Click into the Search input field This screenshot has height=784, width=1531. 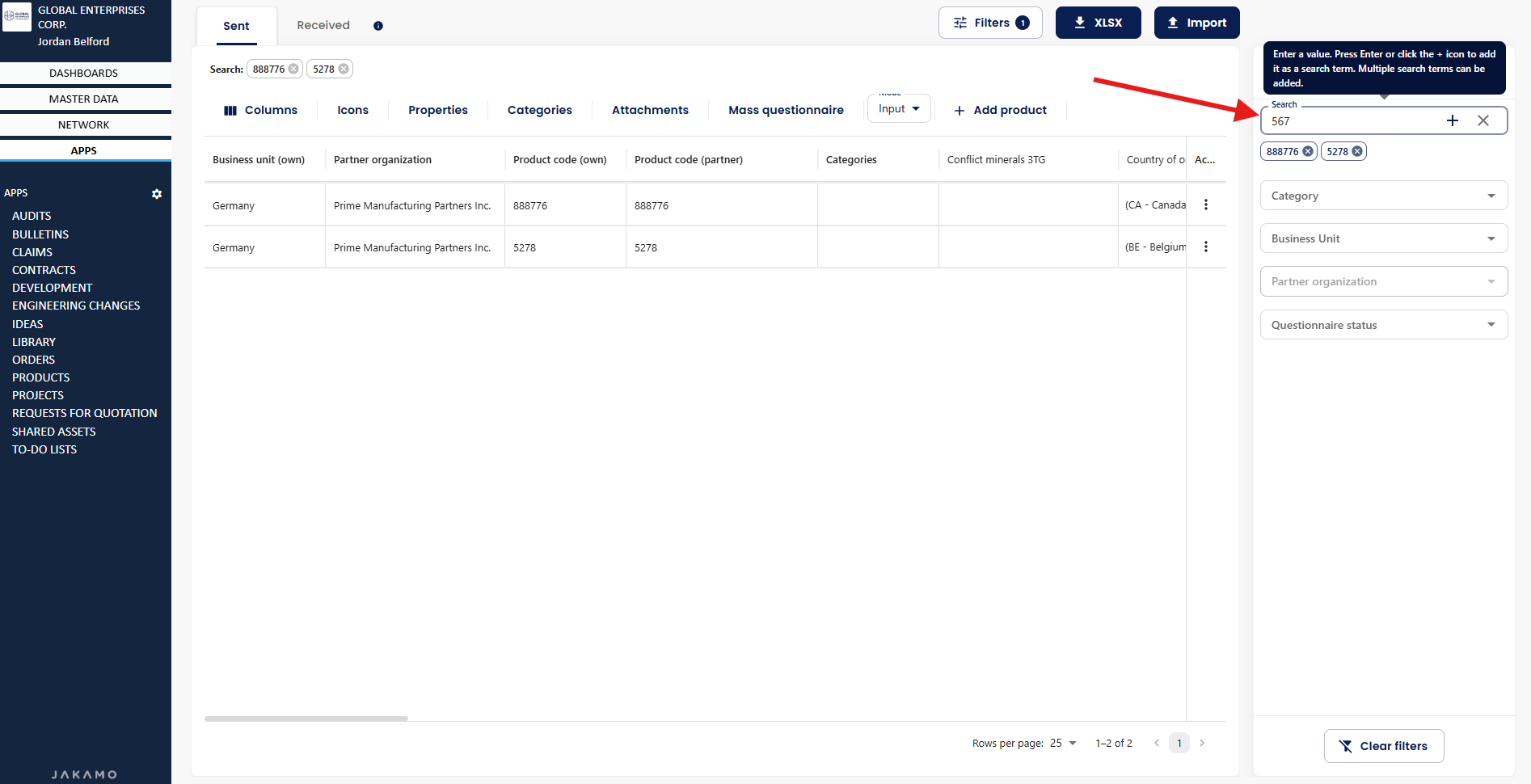(x=1350, y=121)
